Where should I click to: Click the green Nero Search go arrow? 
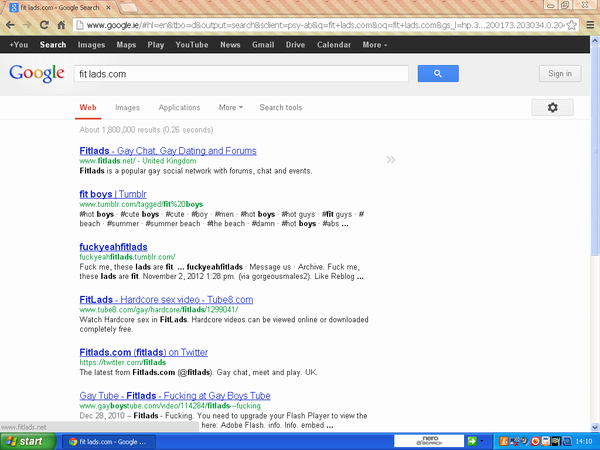click(472, 442)
